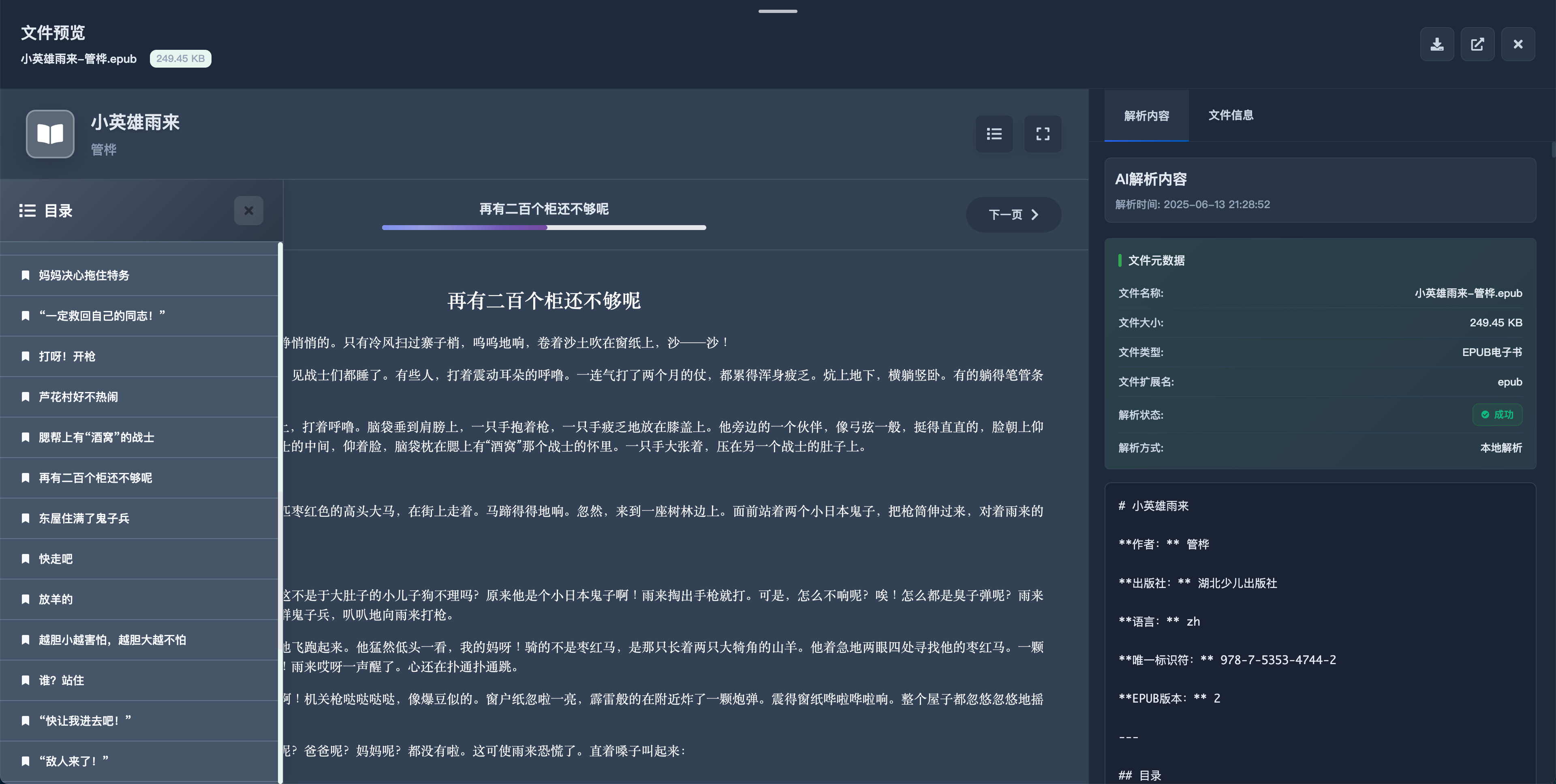The image size is (1556, 784).
Task: Click the contents list scrollbar
Action: click(x=280, y=513)
